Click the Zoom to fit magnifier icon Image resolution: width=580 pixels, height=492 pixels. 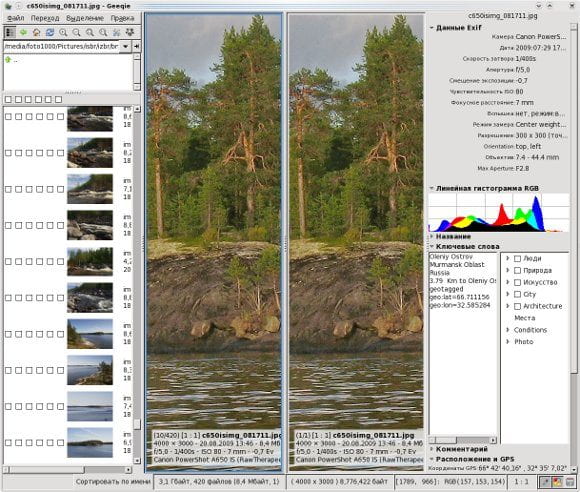point(90,32)
